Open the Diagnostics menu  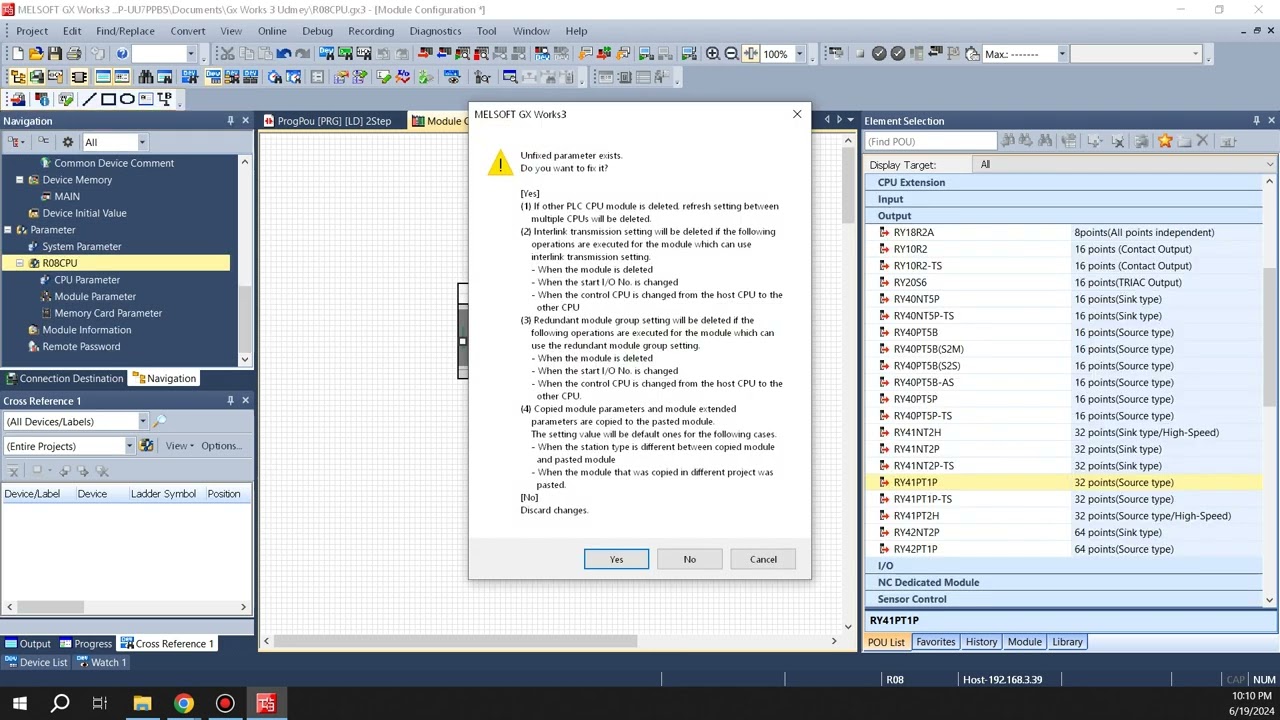coord(435,31)
